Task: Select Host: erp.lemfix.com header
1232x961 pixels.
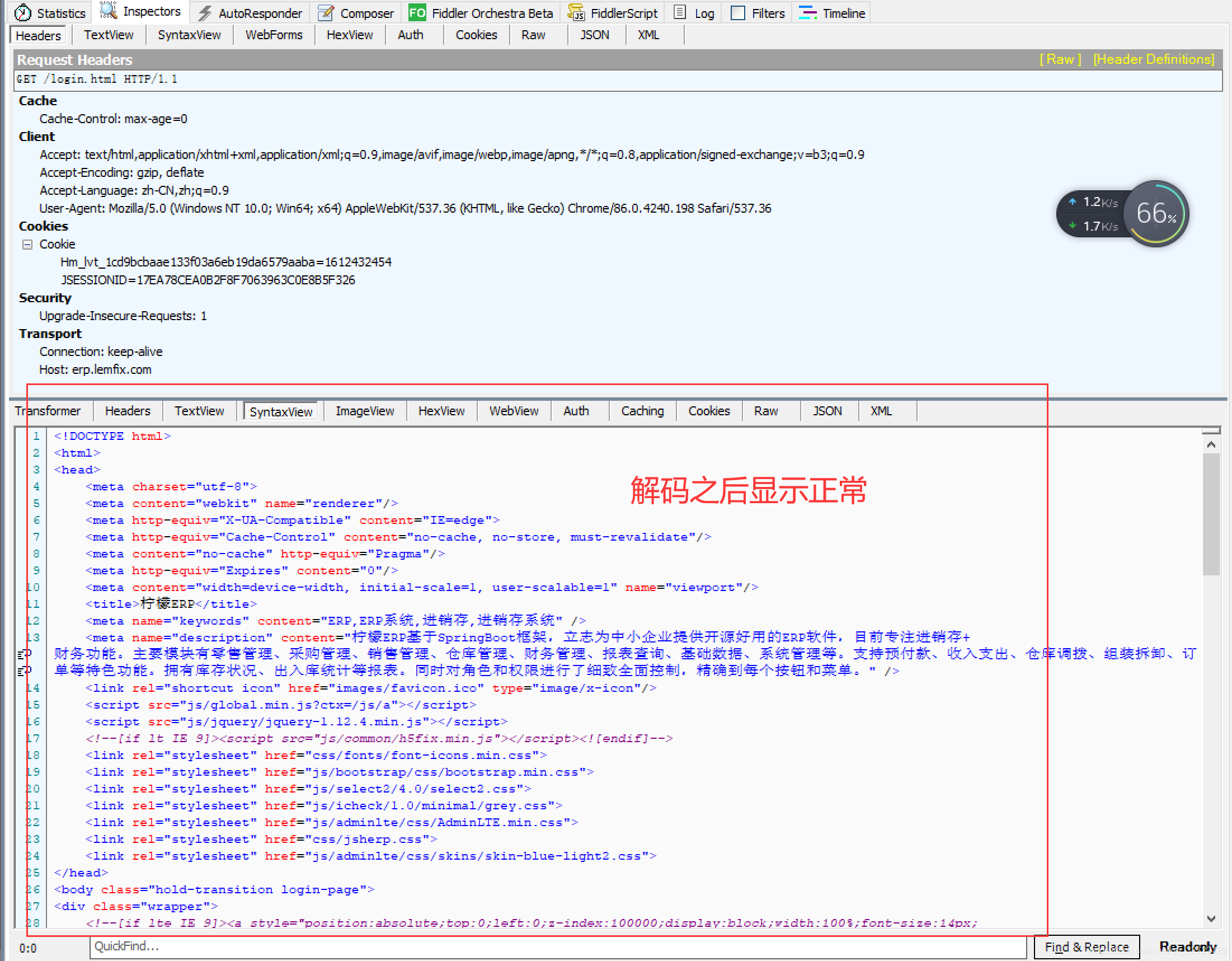Action: [x=95, y=369]
